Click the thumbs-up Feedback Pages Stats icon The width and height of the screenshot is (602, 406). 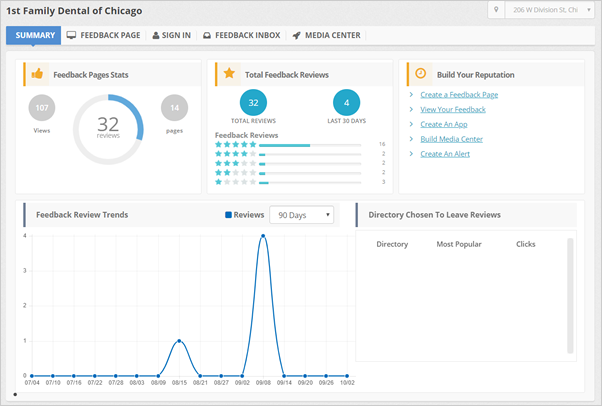pos(37,73)
